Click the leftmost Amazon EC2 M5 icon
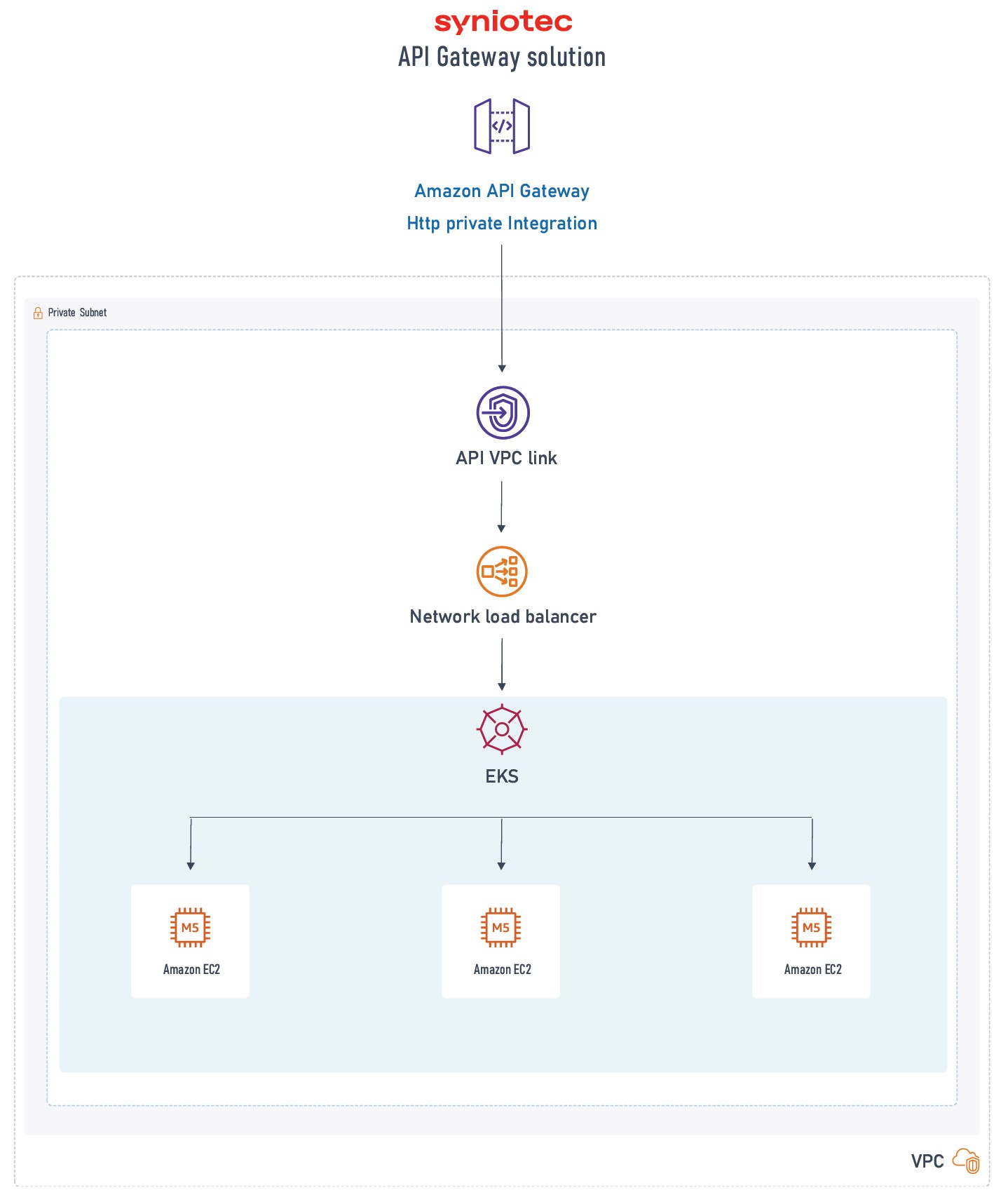The height and width of the screenshot is (1190, 1008). coord(190,928)
